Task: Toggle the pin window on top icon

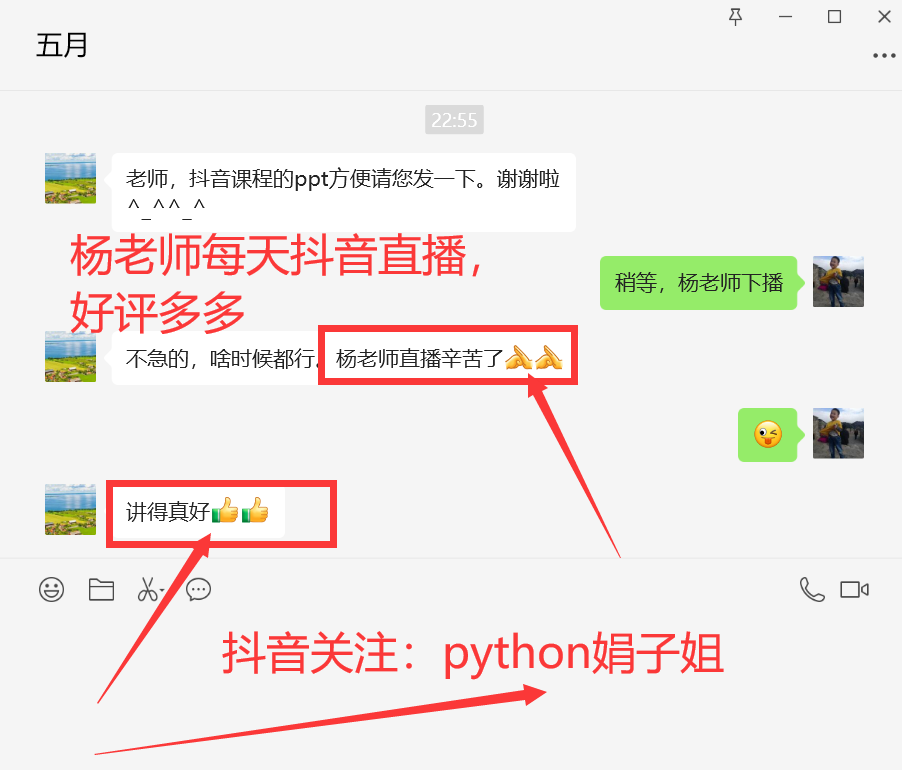Action: tap(735, 17)
